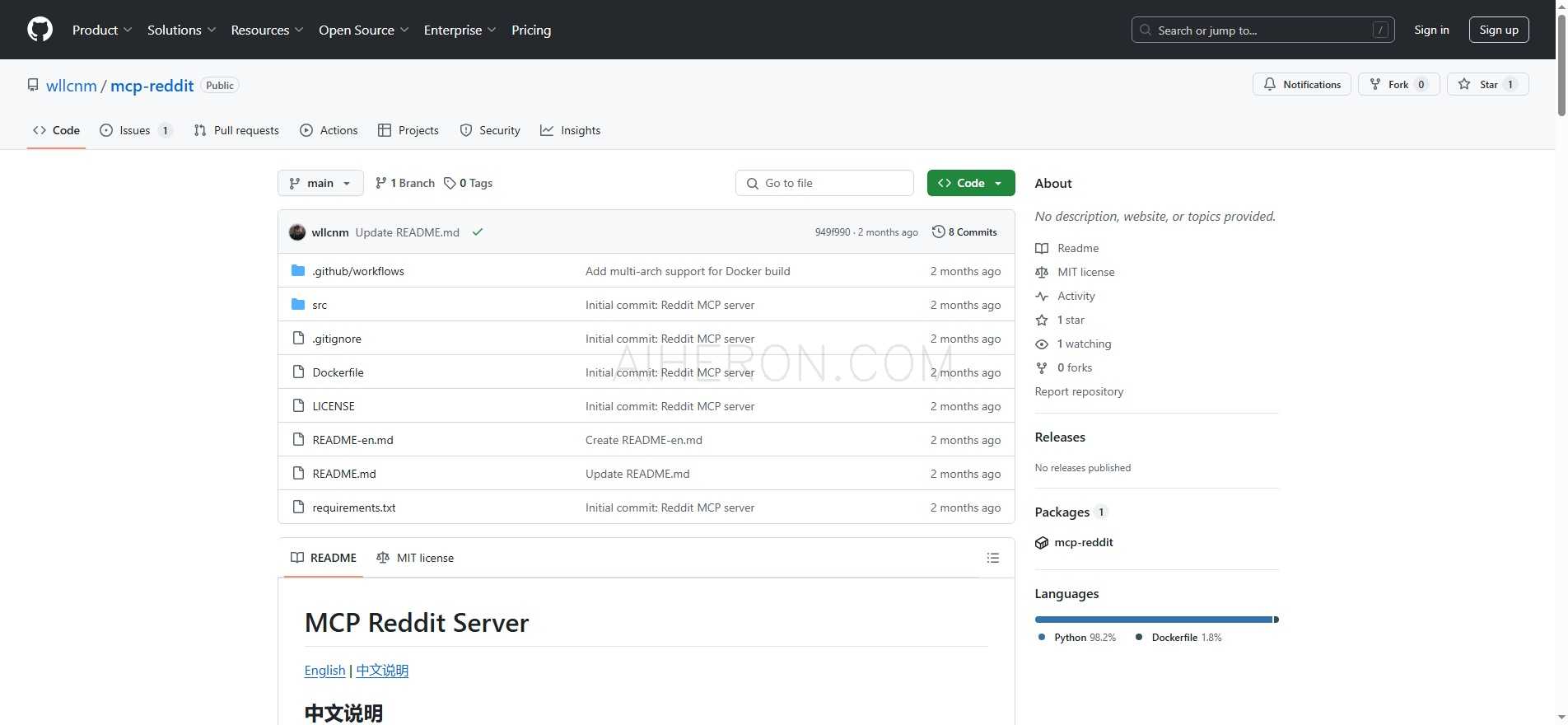Switch to the Insights tab
Viewport: 1568px width, 725px height.
tap(571, 130)
